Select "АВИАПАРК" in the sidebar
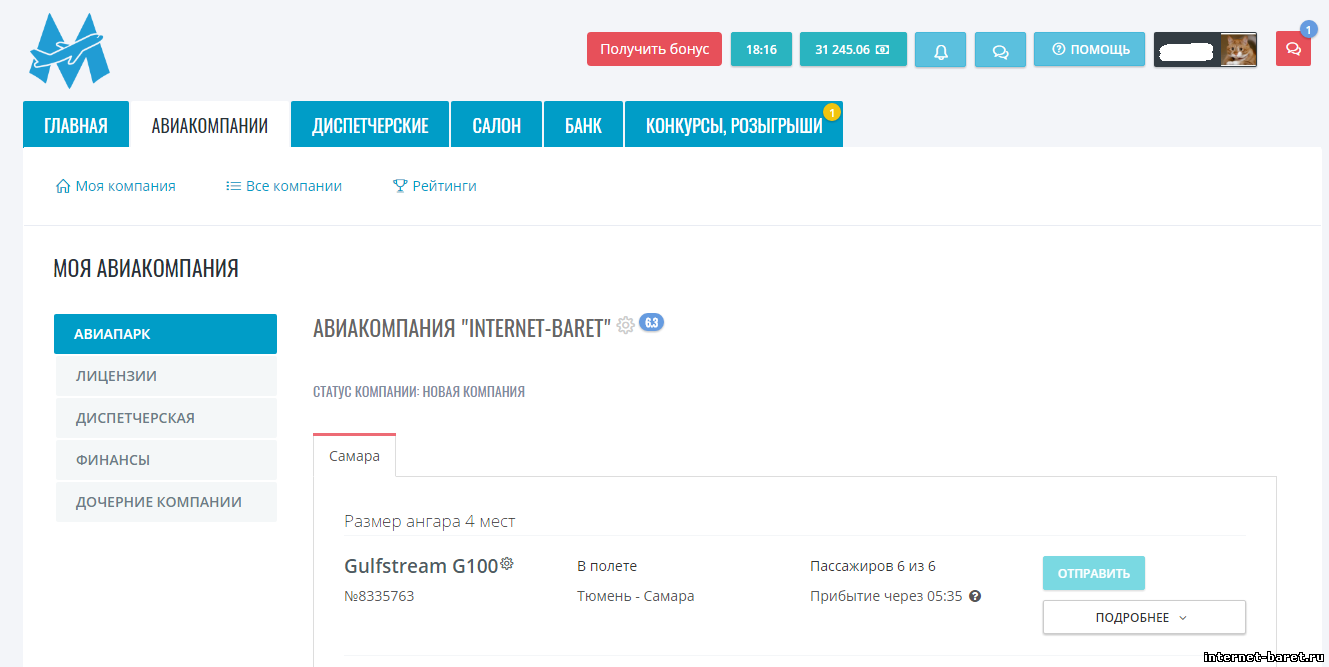 coord(165,334)
